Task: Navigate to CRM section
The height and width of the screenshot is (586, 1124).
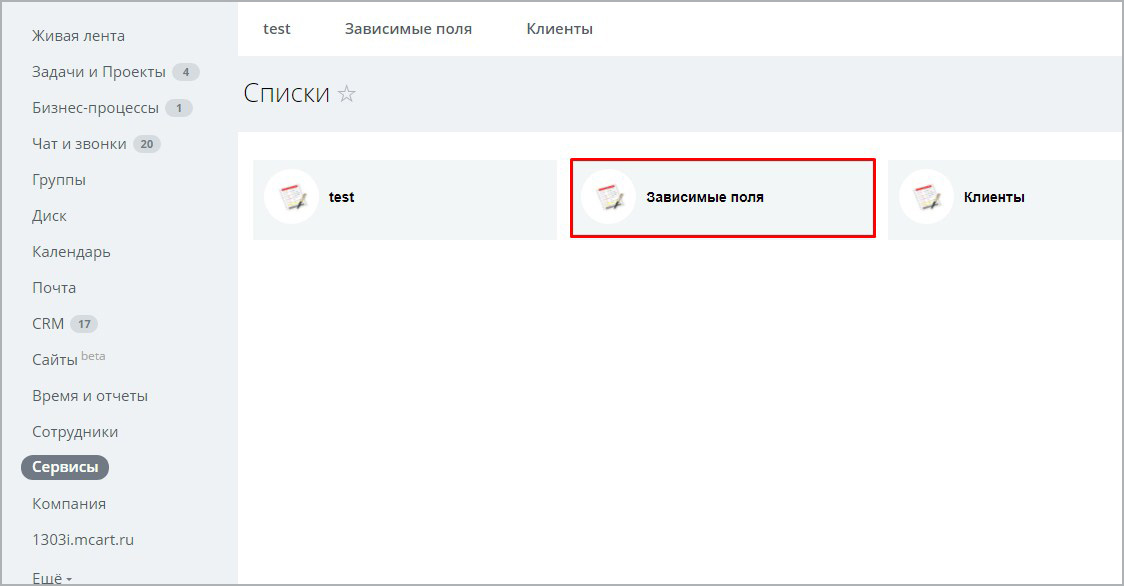Action: pyautogui.click(x=48, y=324)
